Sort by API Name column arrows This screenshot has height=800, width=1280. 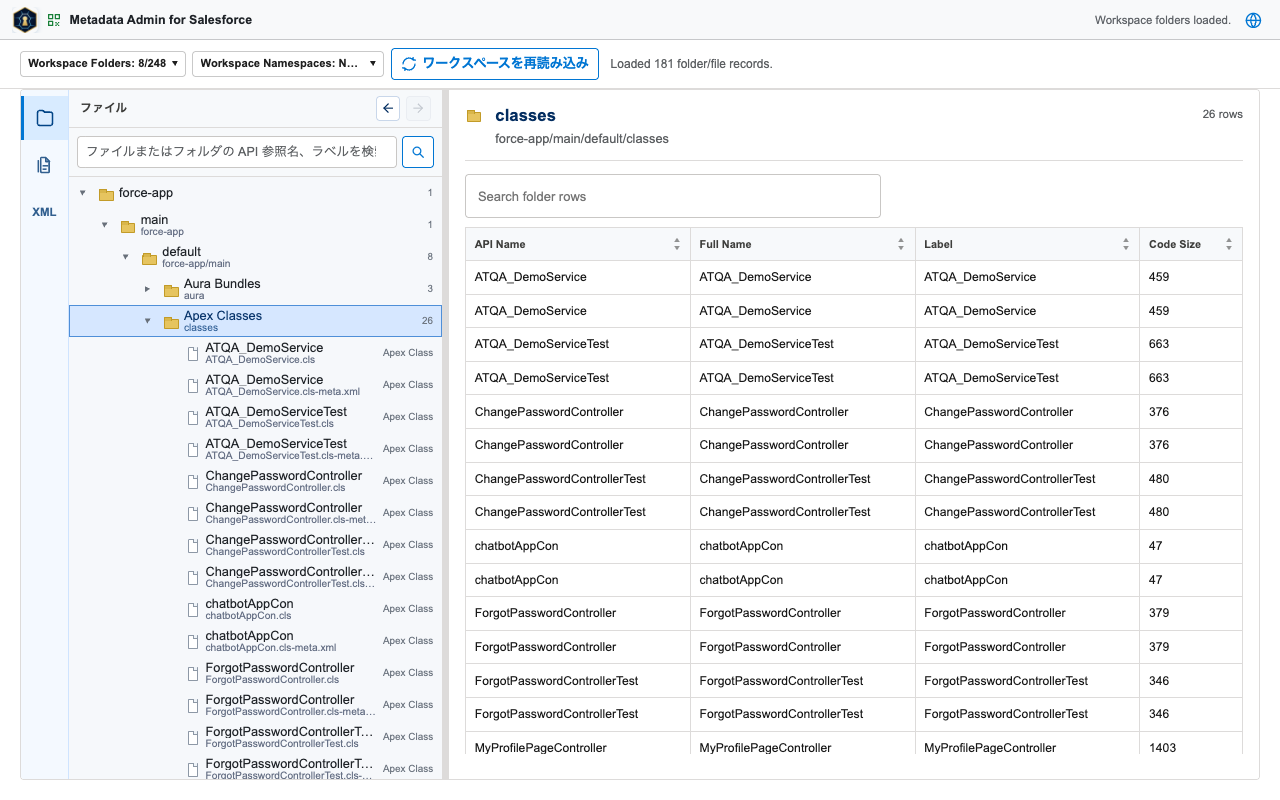677,244
